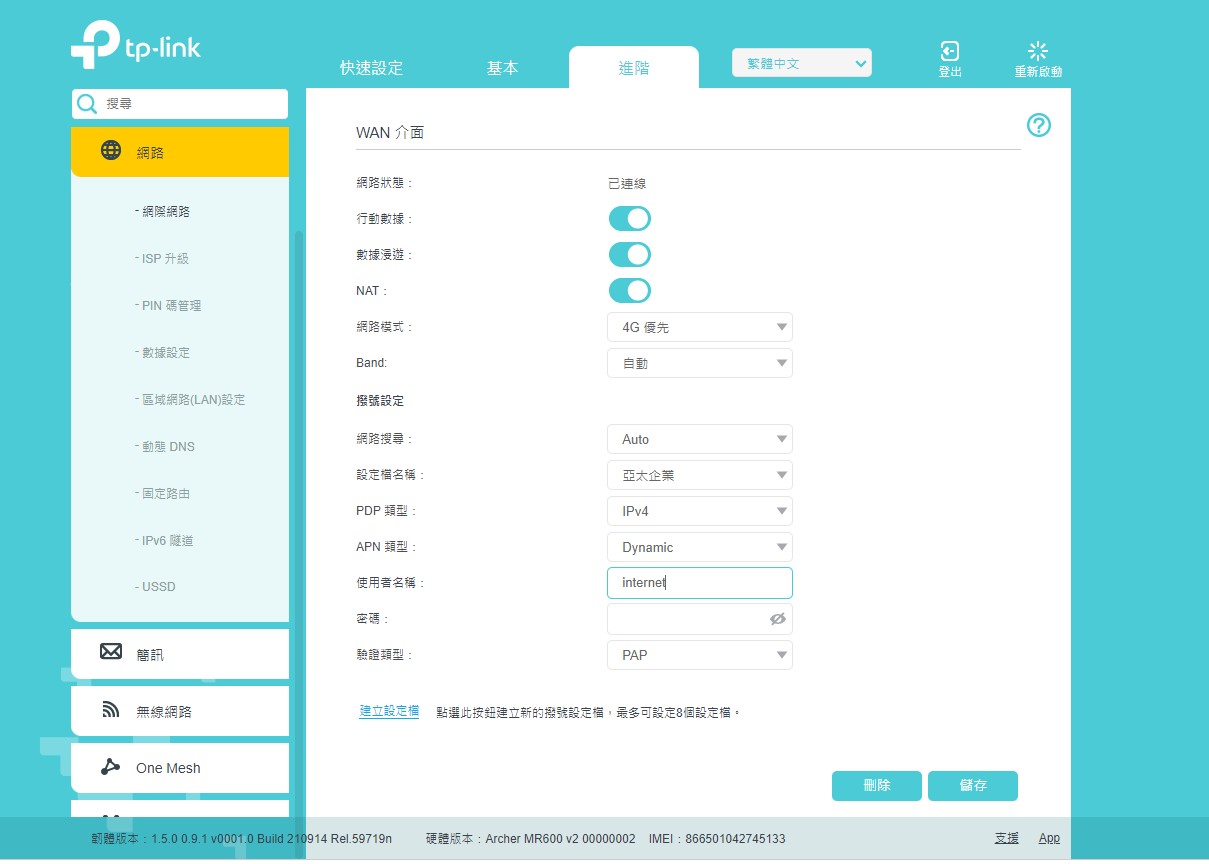
Task: Click the 已連線 status text
Action: pyautogui.click(x=627, y=183)
